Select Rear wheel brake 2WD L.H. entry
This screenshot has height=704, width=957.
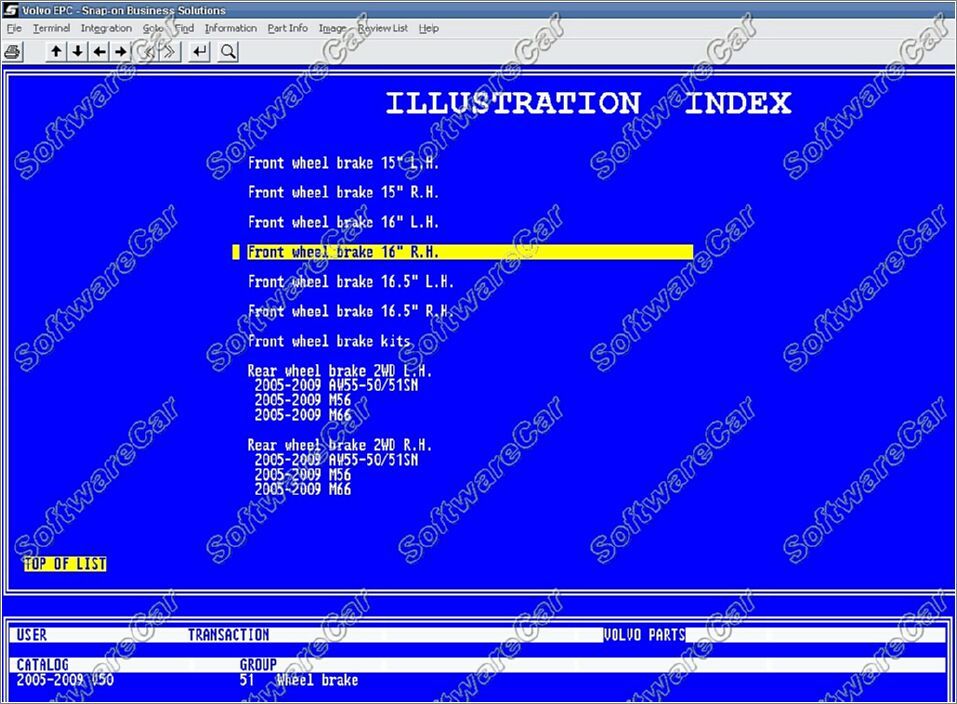tap(339, 371)
